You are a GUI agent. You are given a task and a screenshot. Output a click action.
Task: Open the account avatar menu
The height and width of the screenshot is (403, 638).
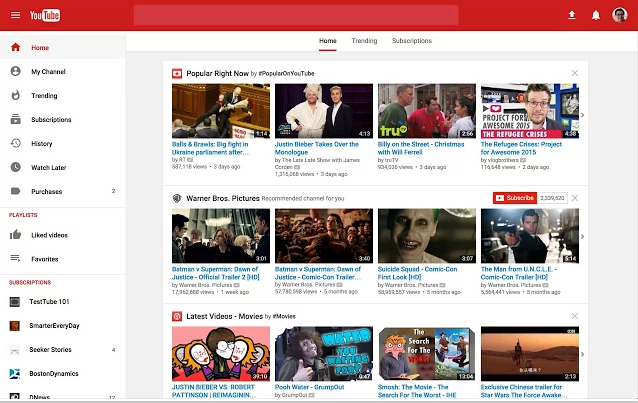point(620,15)
